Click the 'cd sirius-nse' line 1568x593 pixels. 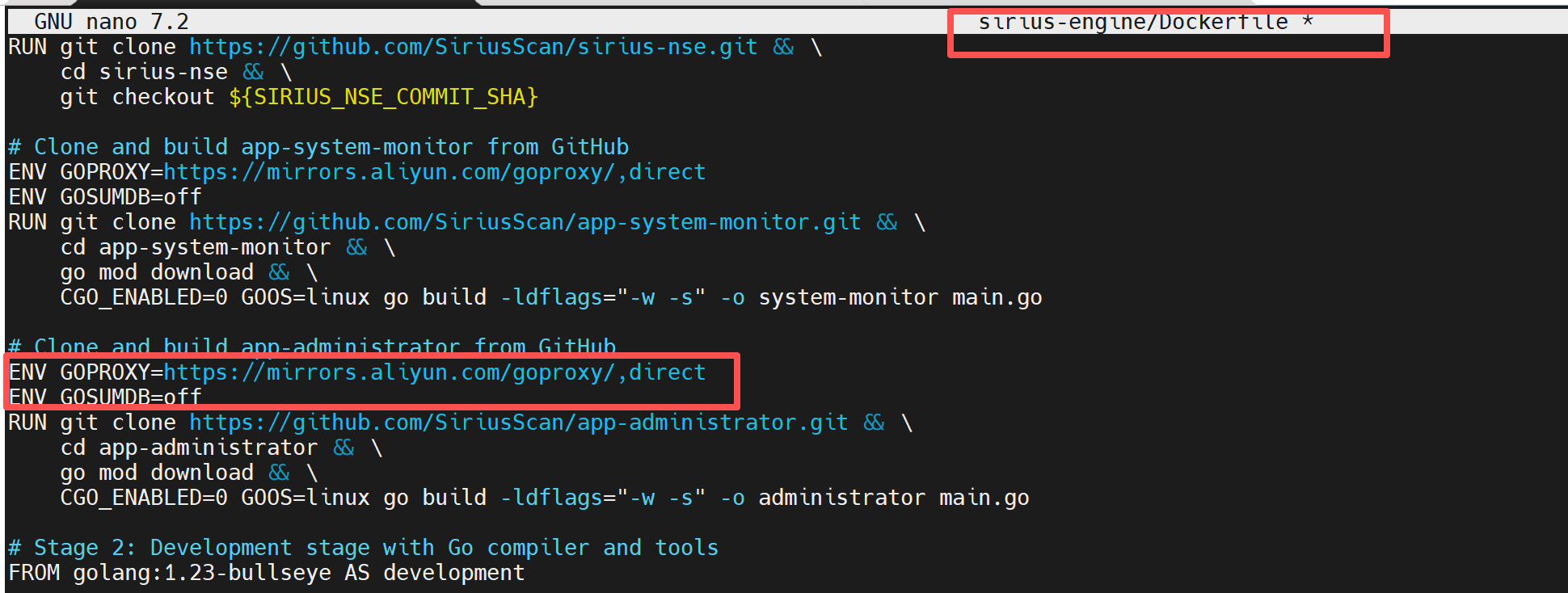tap(176, 72)
